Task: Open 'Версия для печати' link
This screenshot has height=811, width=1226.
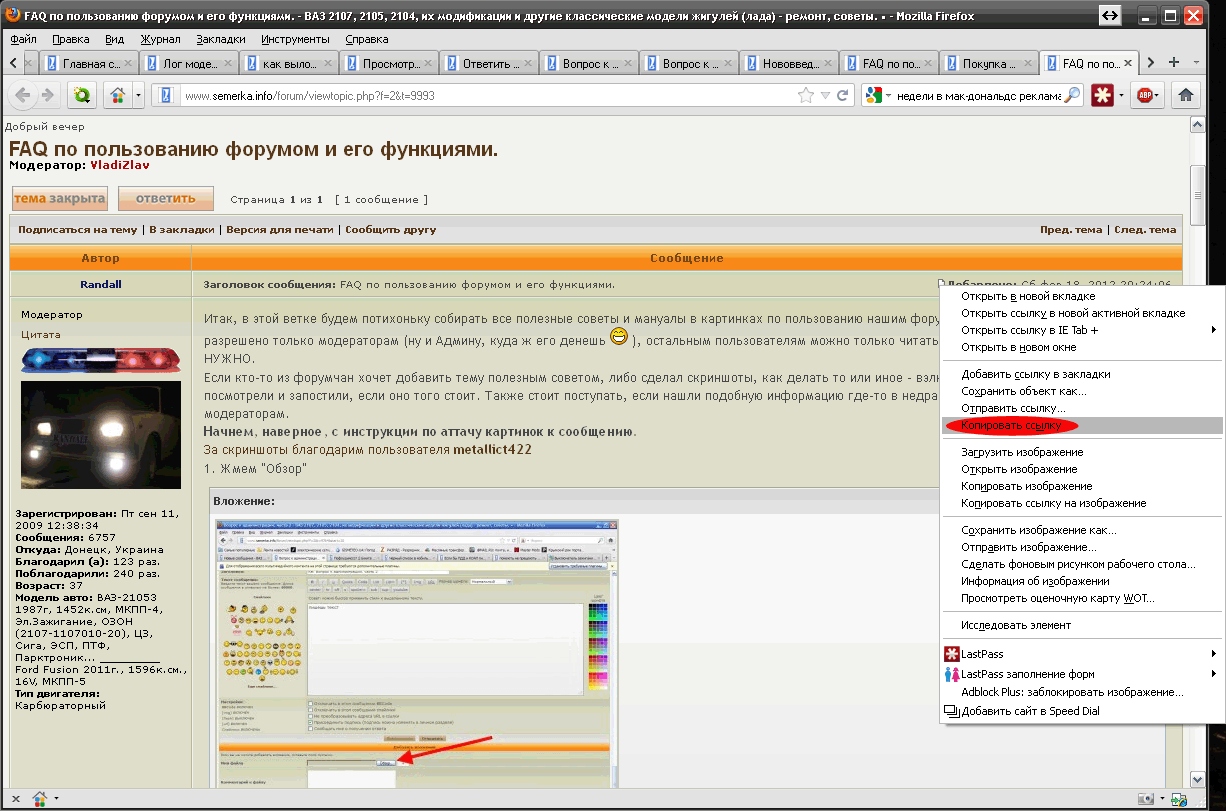Action: click(x=279, y=229)
